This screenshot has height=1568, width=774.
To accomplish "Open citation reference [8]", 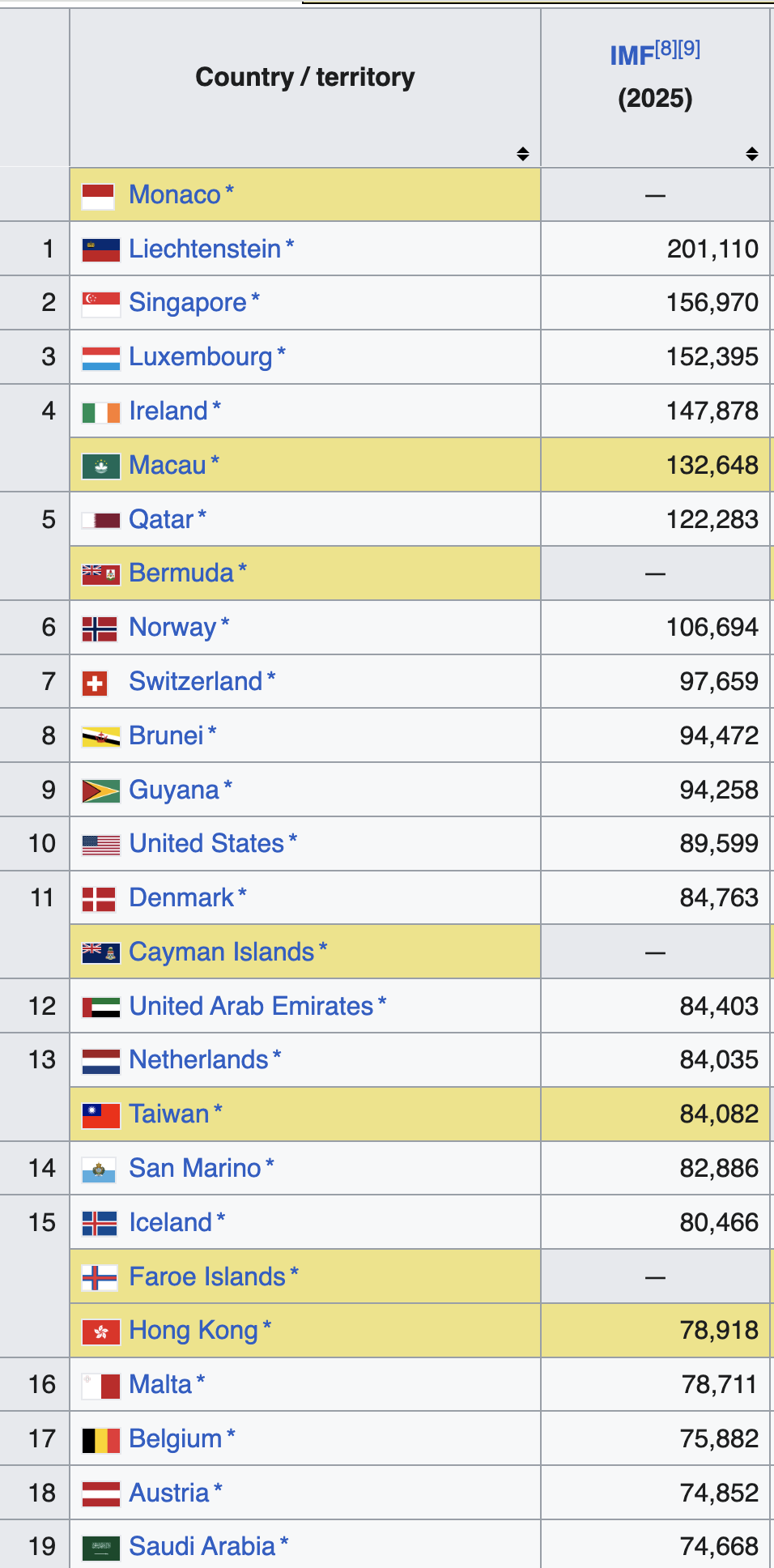I will (x=666, y=49).
